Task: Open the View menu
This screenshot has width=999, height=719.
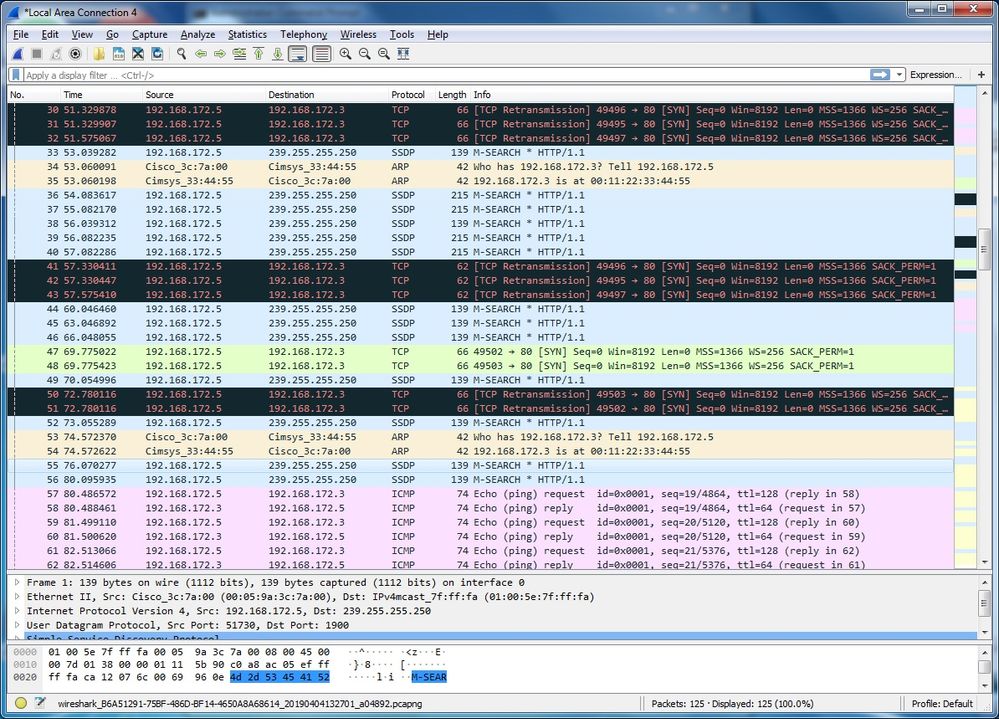Action: 82,34
